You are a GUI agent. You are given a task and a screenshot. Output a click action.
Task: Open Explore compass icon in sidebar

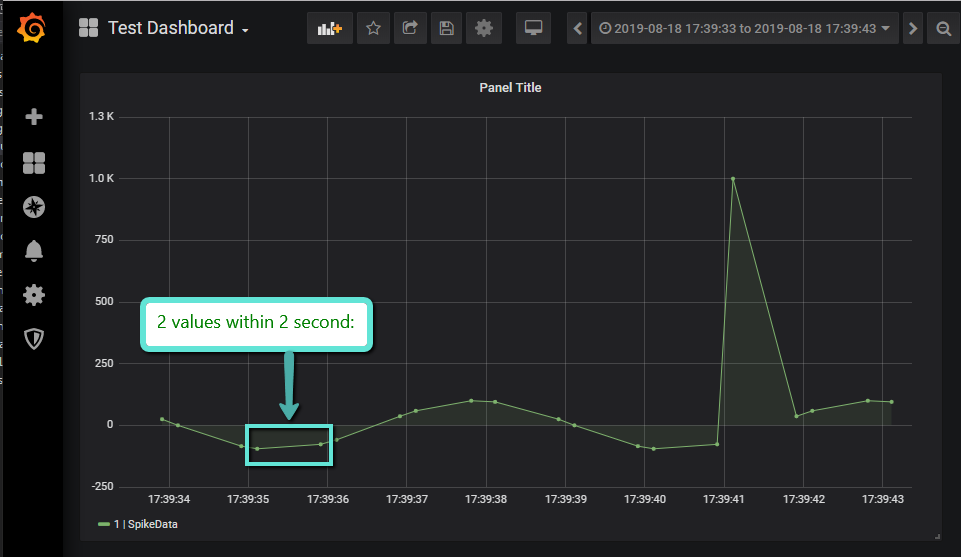point(34,207)
